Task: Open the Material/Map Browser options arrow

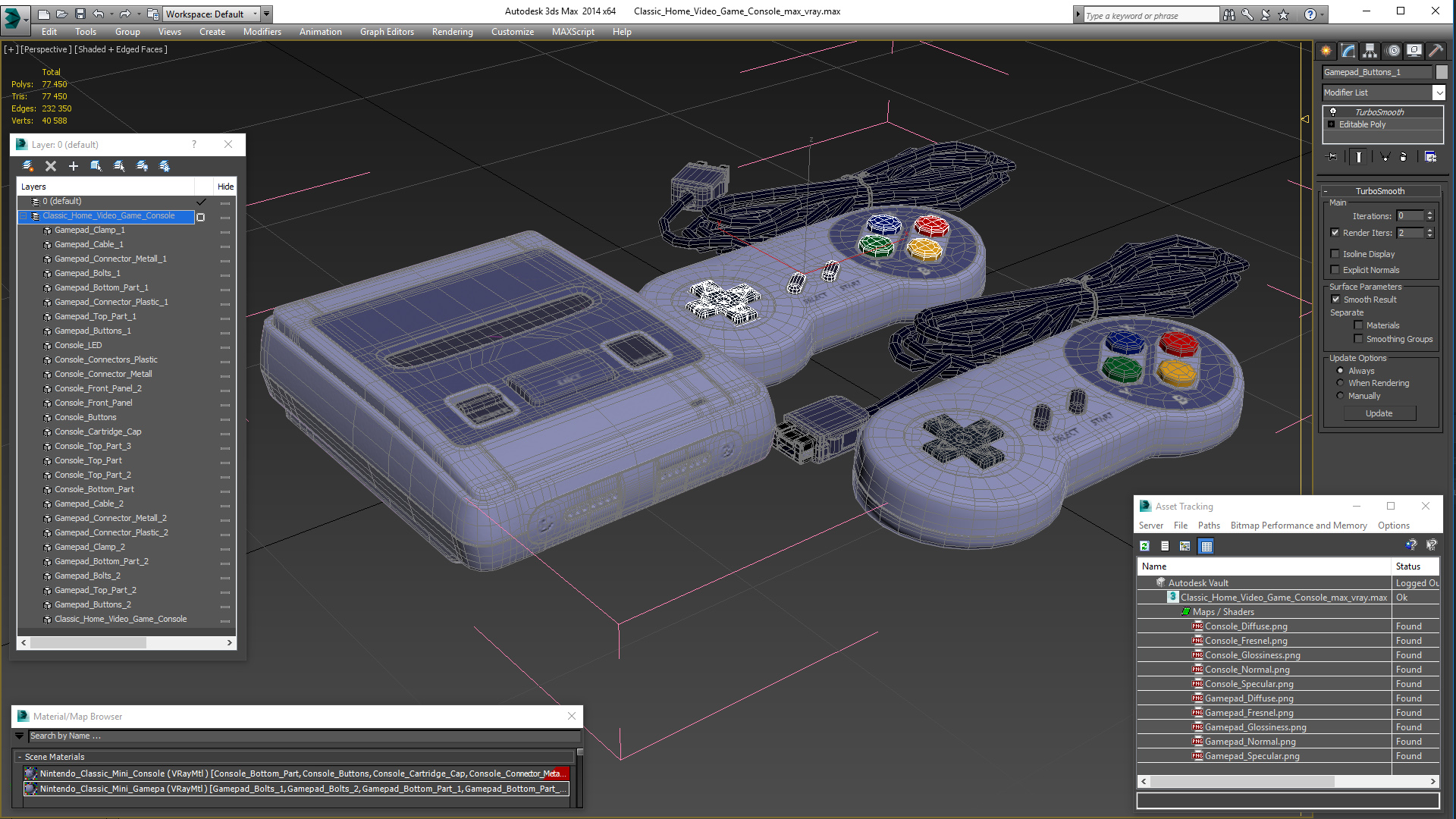Action: [19, 736]
